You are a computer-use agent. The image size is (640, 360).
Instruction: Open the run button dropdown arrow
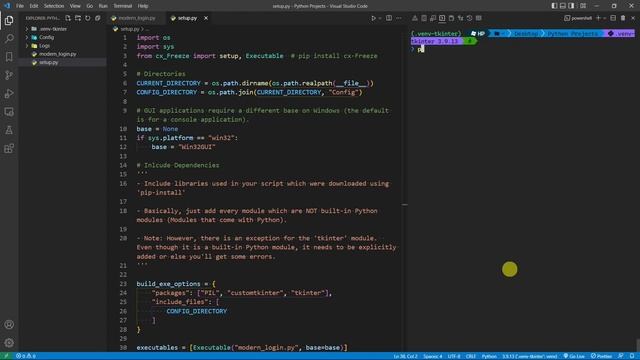[x=380, y=18]
